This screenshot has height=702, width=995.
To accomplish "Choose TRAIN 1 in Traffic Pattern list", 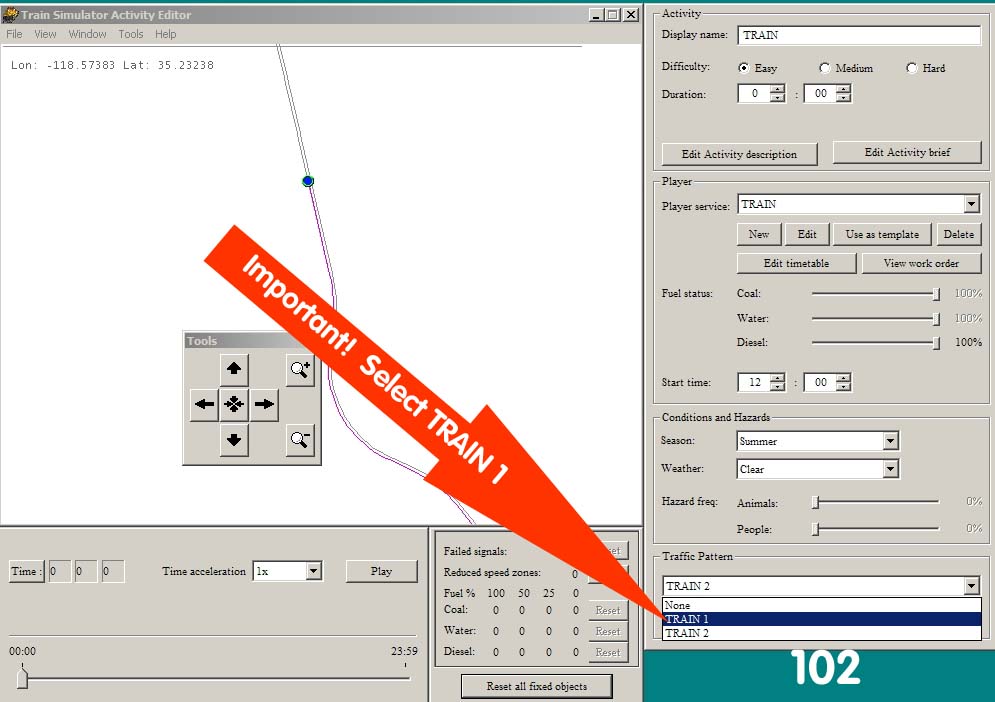I will pos(822,619).
